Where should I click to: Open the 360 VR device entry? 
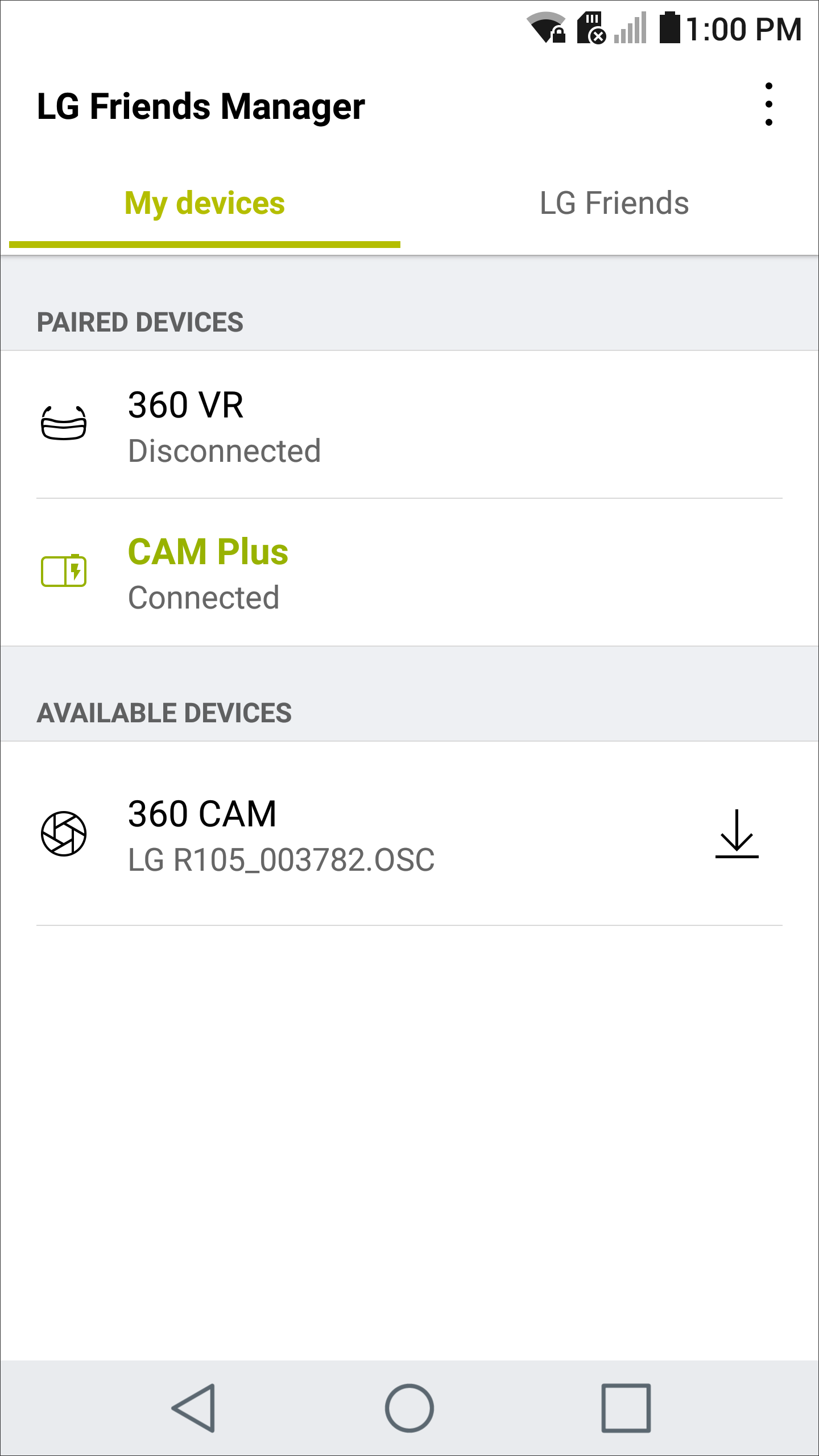409,425
